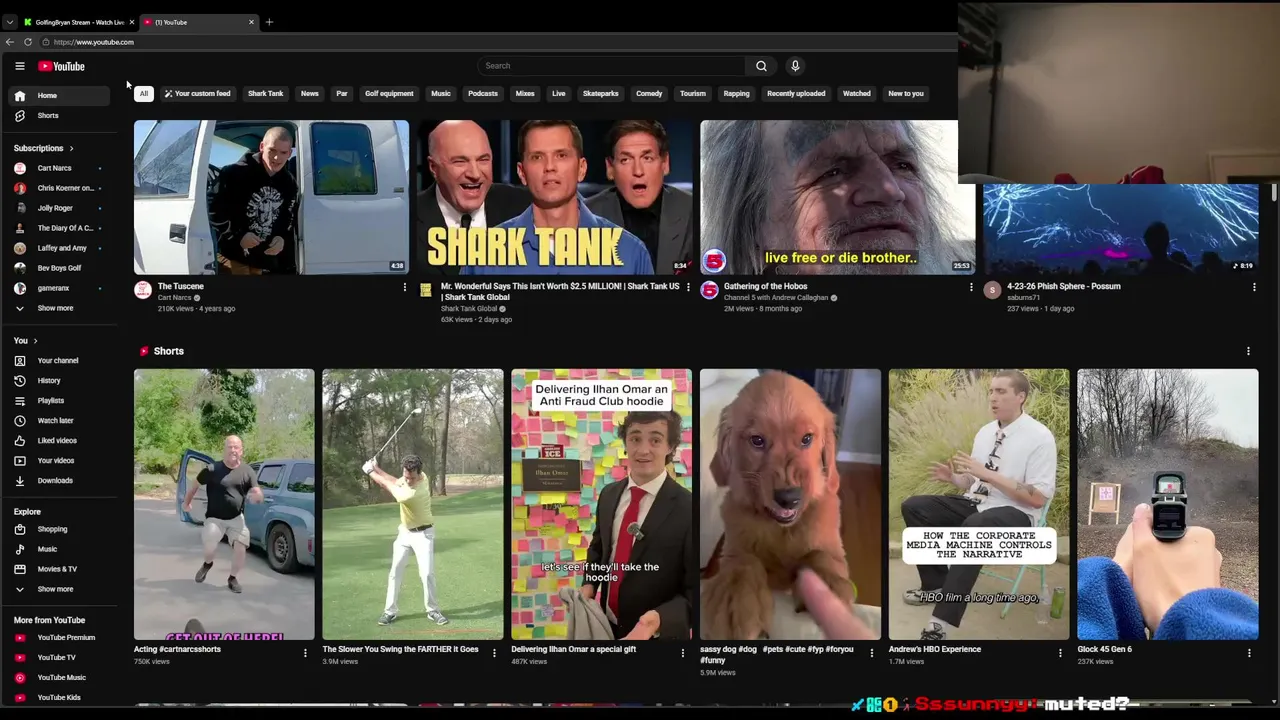Reload the page in the browser
This screenshot has height=720, width=1280.
point(28,42)
